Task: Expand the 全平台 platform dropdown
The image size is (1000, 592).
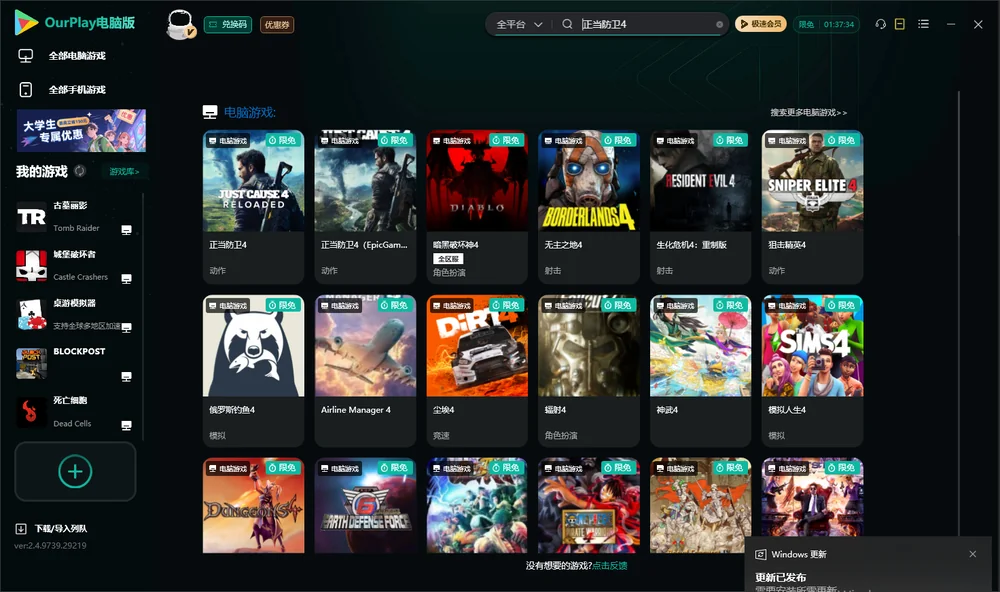Action: [519, 24]
